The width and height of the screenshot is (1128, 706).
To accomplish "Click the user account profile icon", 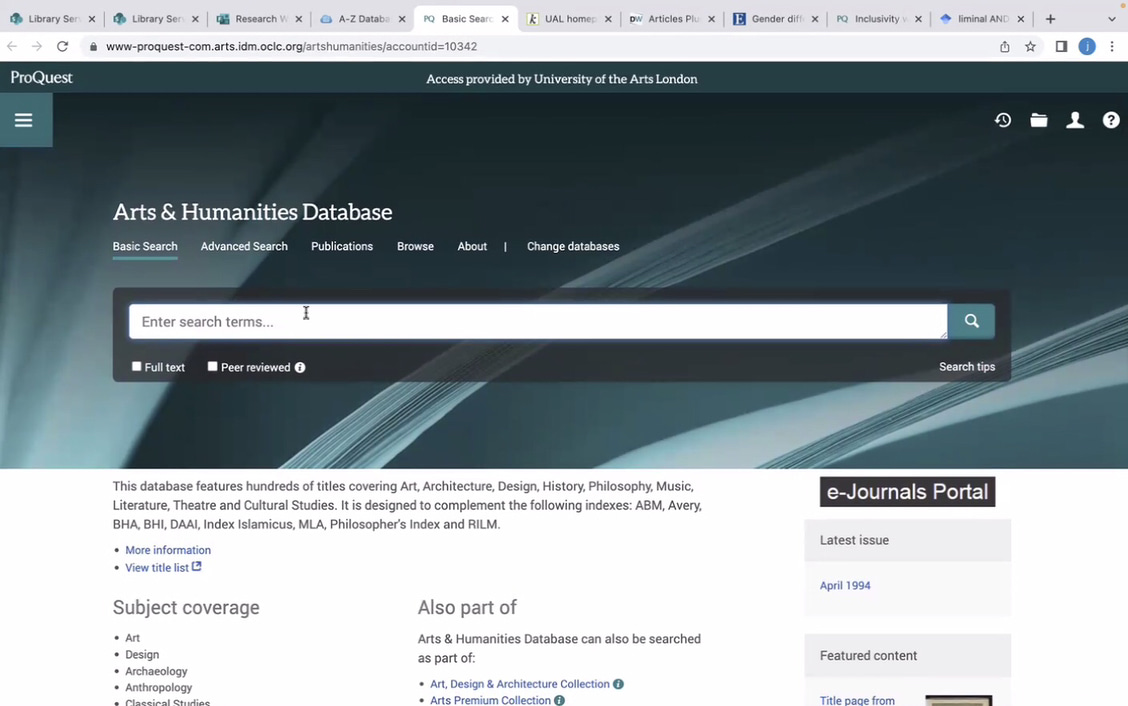I will tap(1075, 120).
